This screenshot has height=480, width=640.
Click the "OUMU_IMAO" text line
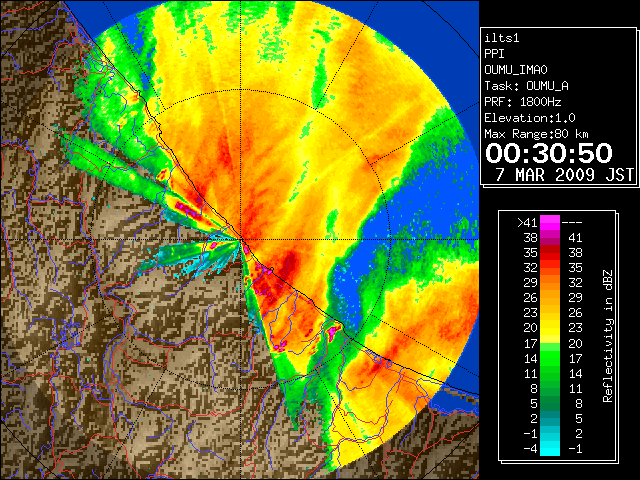pos(516,70)
